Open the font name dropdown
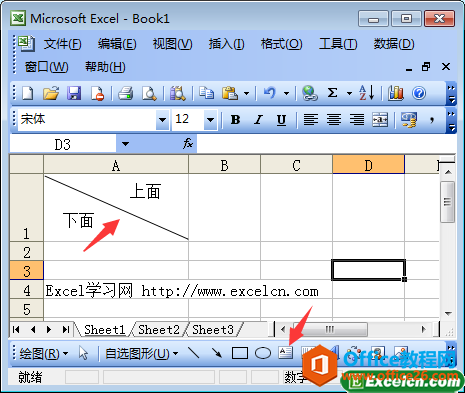The height and width of the screenshot is (393, 465). (162, 119)
